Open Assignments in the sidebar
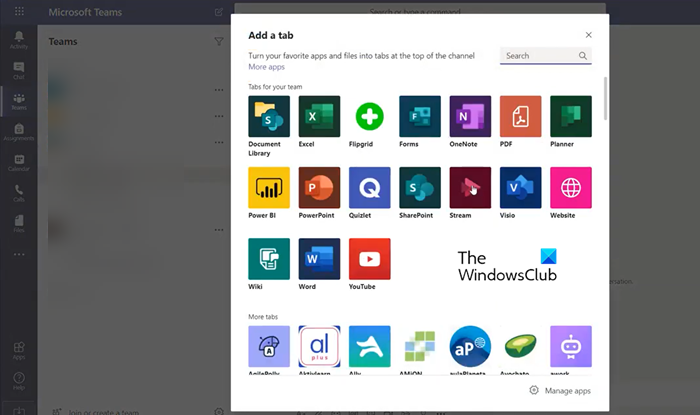The width and height of the screenshot is (700, 415). pyautogui.click(x=19, y=132)
